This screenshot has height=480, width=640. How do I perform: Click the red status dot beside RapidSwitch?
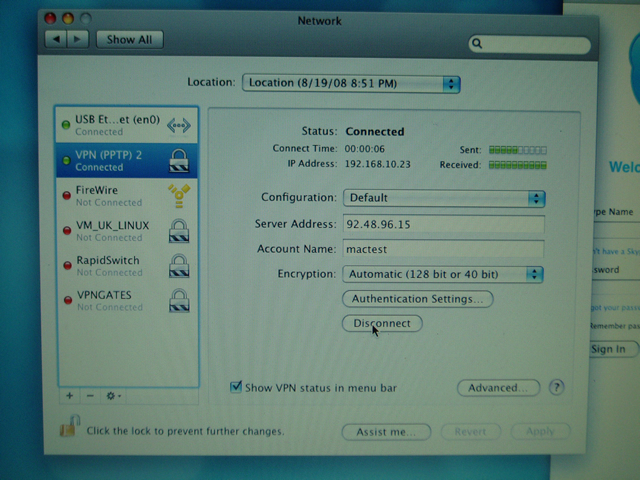point(67,266)
